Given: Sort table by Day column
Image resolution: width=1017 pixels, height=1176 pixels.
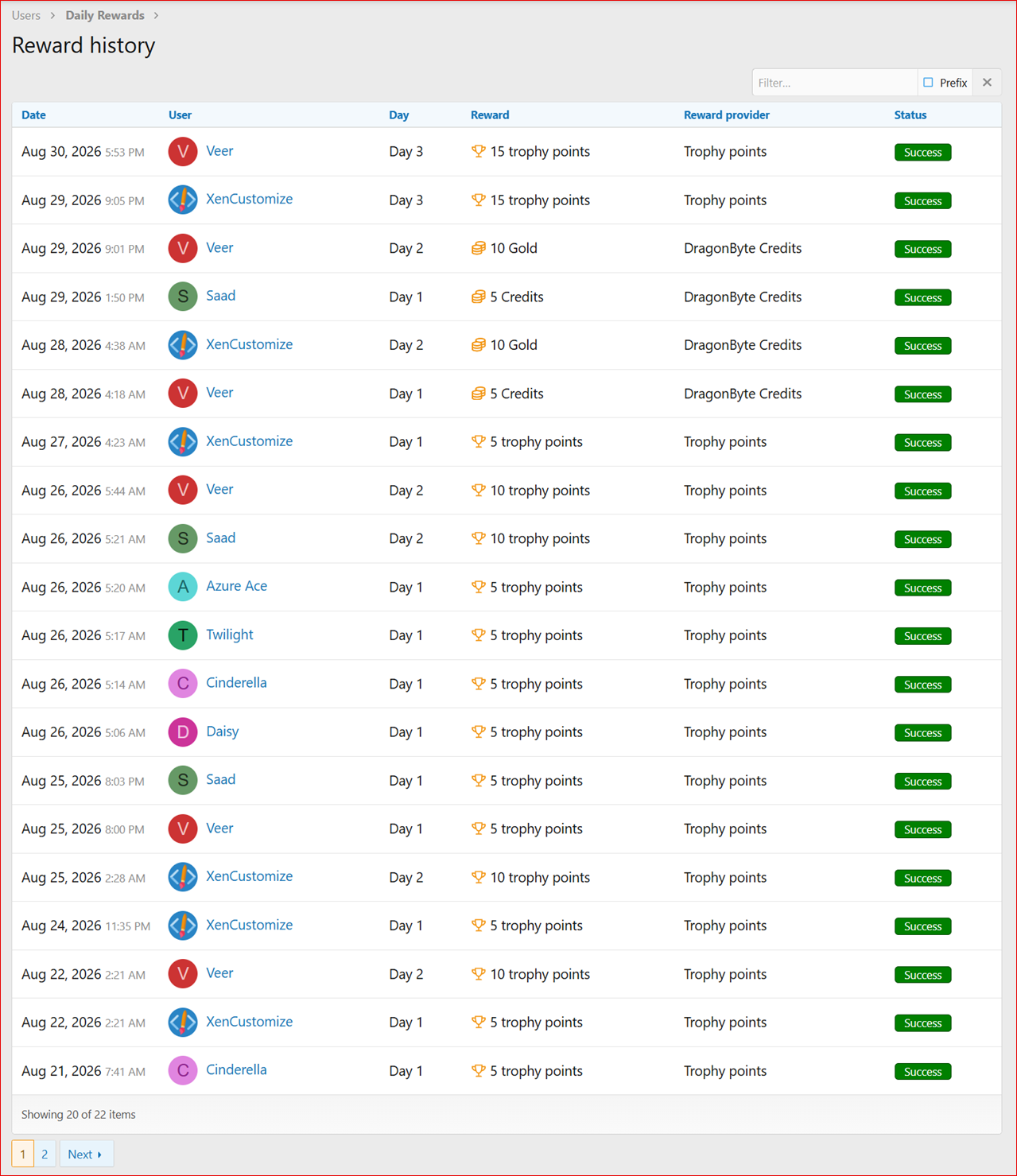Looking at the screenshot, I should tap(398, 115).
